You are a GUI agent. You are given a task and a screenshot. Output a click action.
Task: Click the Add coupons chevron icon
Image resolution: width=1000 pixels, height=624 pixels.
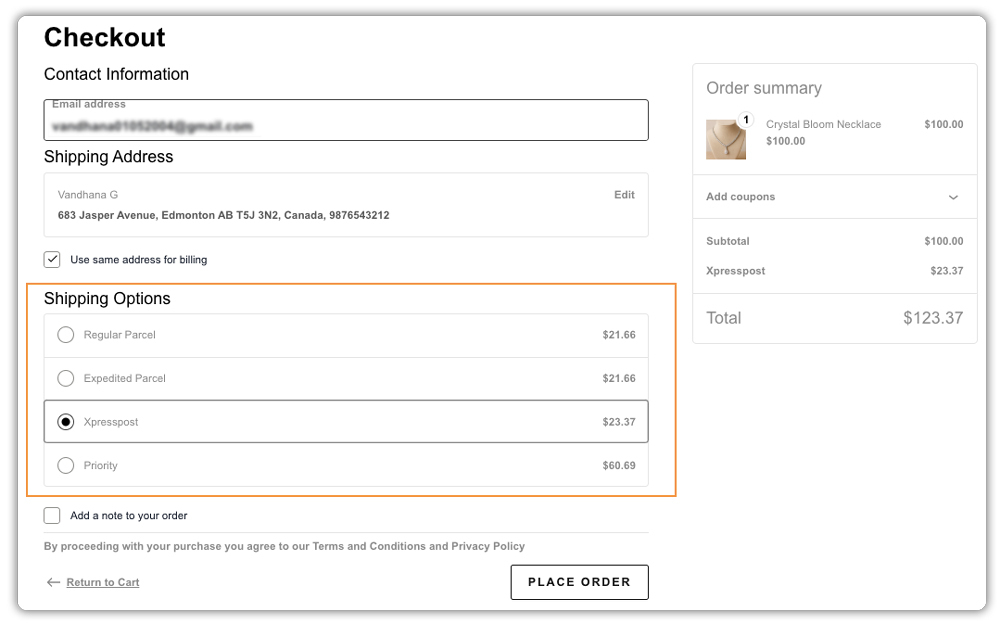pos(952,197)
